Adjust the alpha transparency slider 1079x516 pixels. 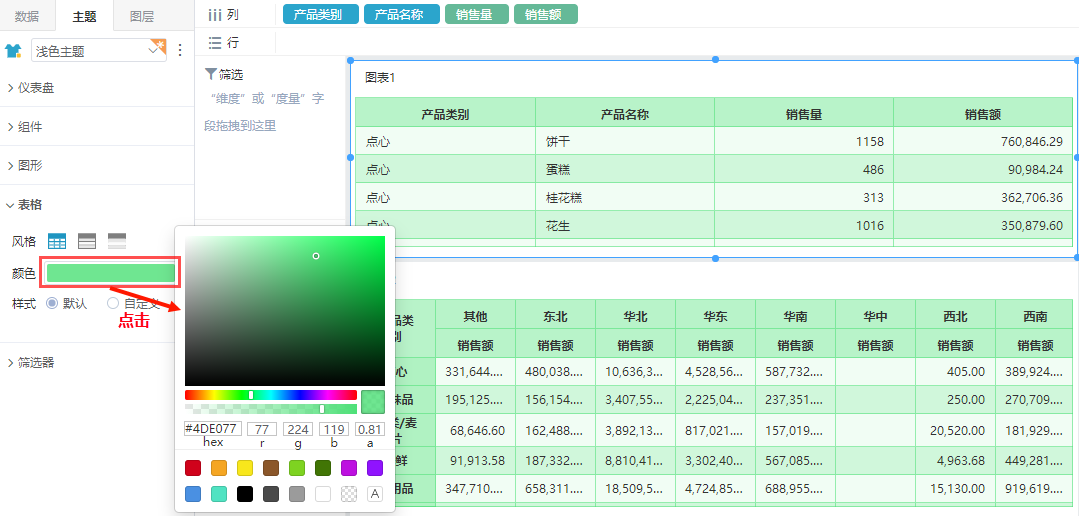click(270, 409)
